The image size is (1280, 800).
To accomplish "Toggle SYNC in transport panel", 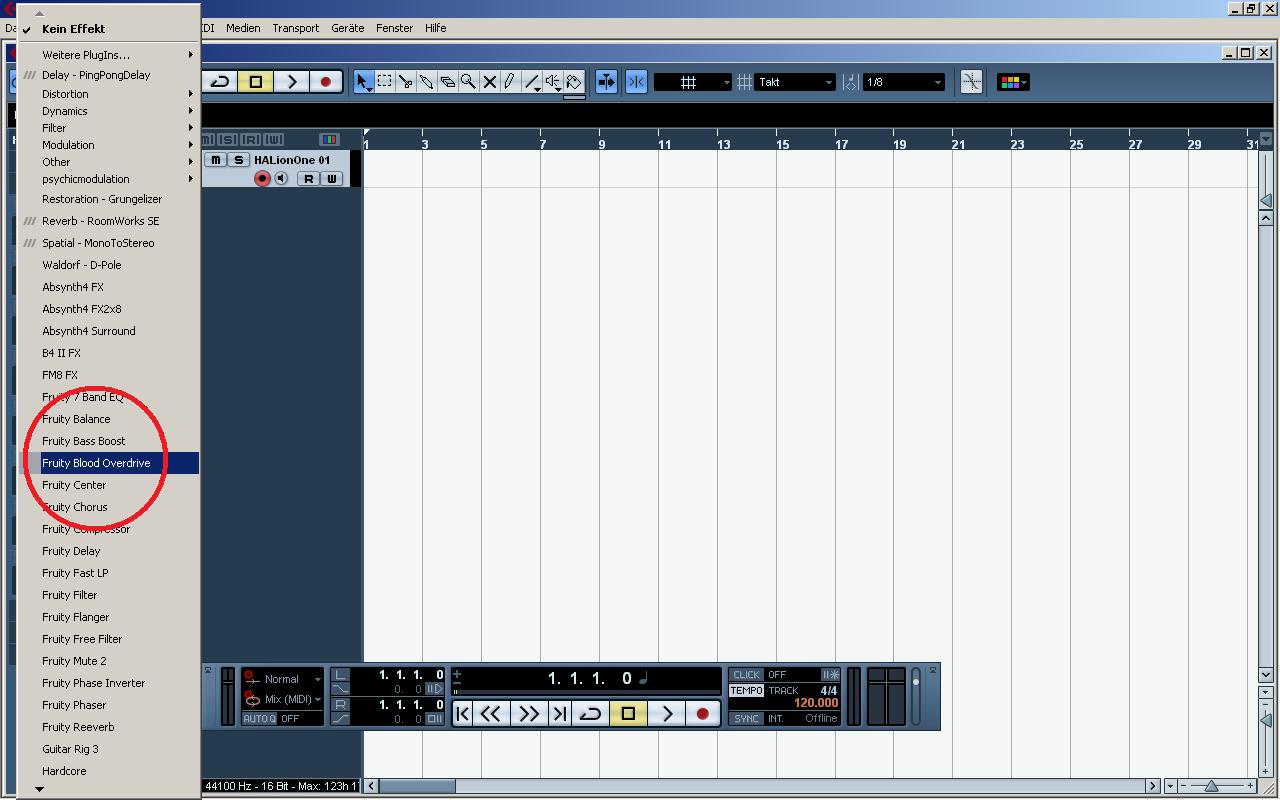I will pyautogui.click(x=746, y=718).
